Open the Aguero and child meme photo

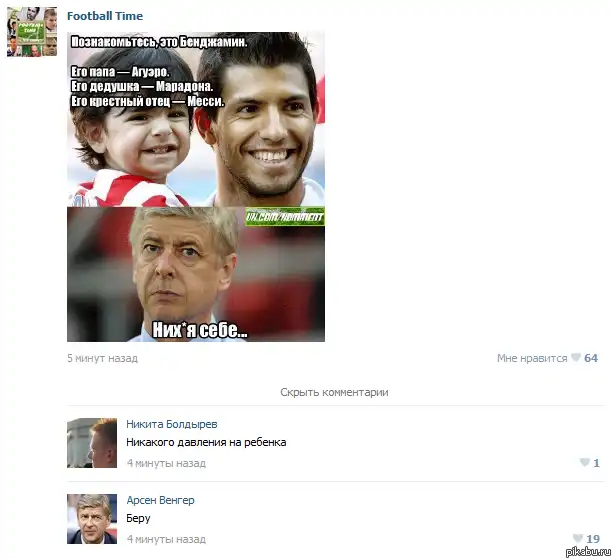click(x=196, y=187)
